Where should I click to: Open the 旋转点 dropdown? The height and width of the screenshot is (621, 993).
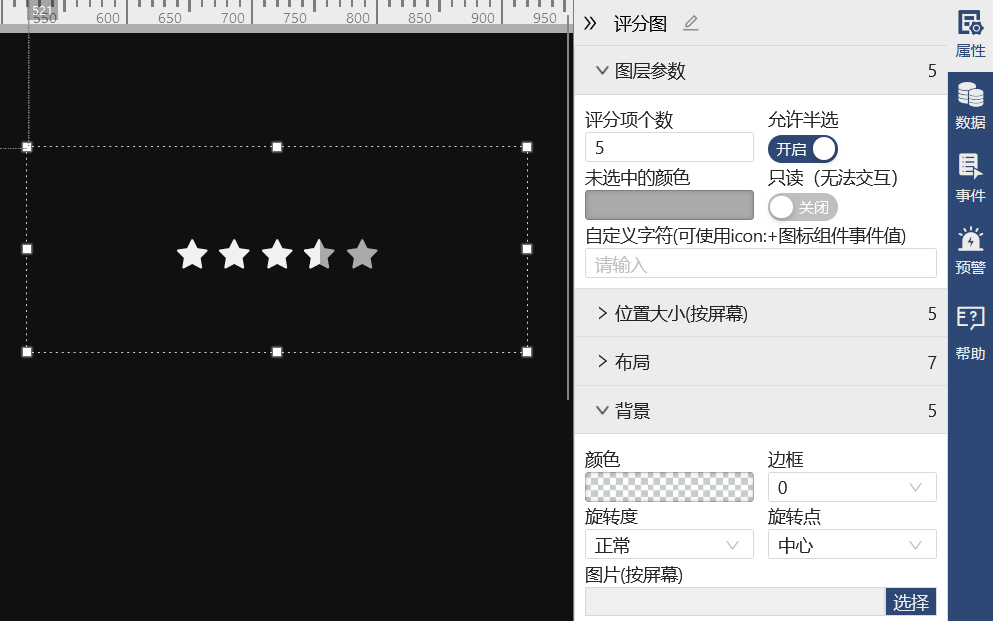pyautogui.click(x=852, y=544)
